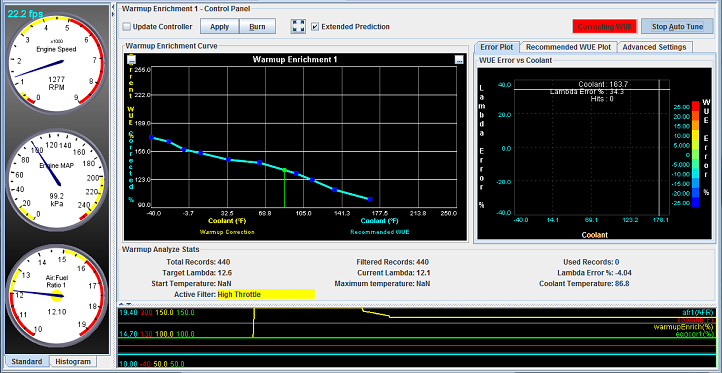Viewport: 722px width, 373px height.
Task: Click the full-screen expand arrows icon
Action: click(298, 27)
